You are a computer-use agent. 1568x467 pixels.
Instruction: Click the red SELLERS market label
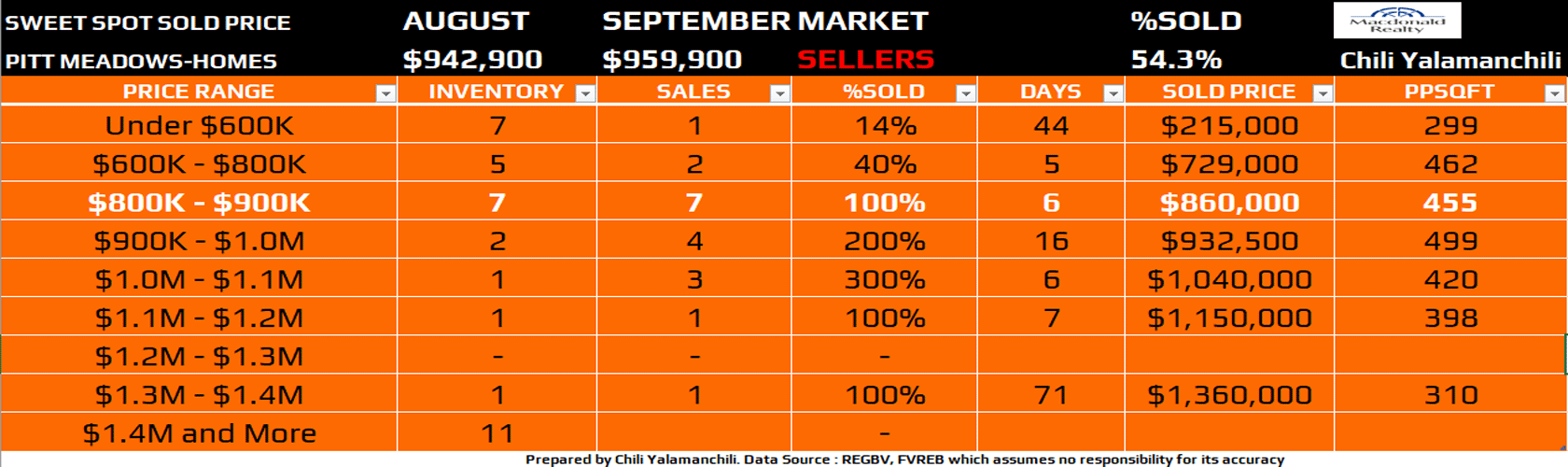[865, 60]
